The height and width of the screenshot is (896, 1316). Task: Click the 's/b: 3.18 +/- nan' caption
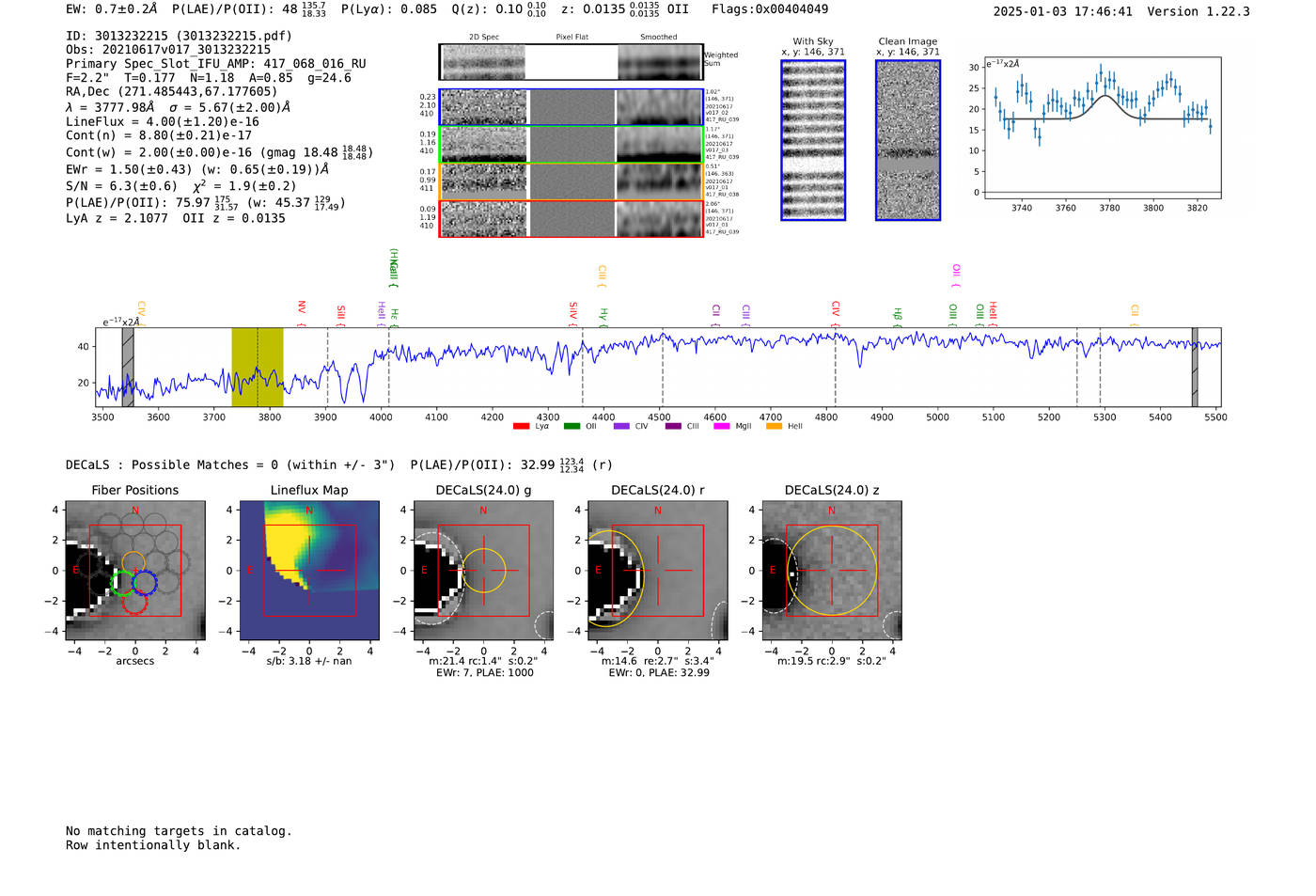click(309, 661)
